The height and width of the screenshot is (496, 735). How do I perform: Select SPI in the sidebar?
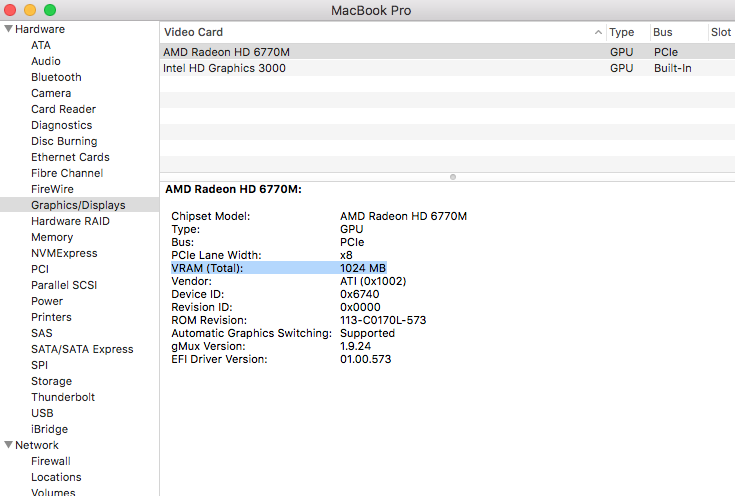click(39, 365)
